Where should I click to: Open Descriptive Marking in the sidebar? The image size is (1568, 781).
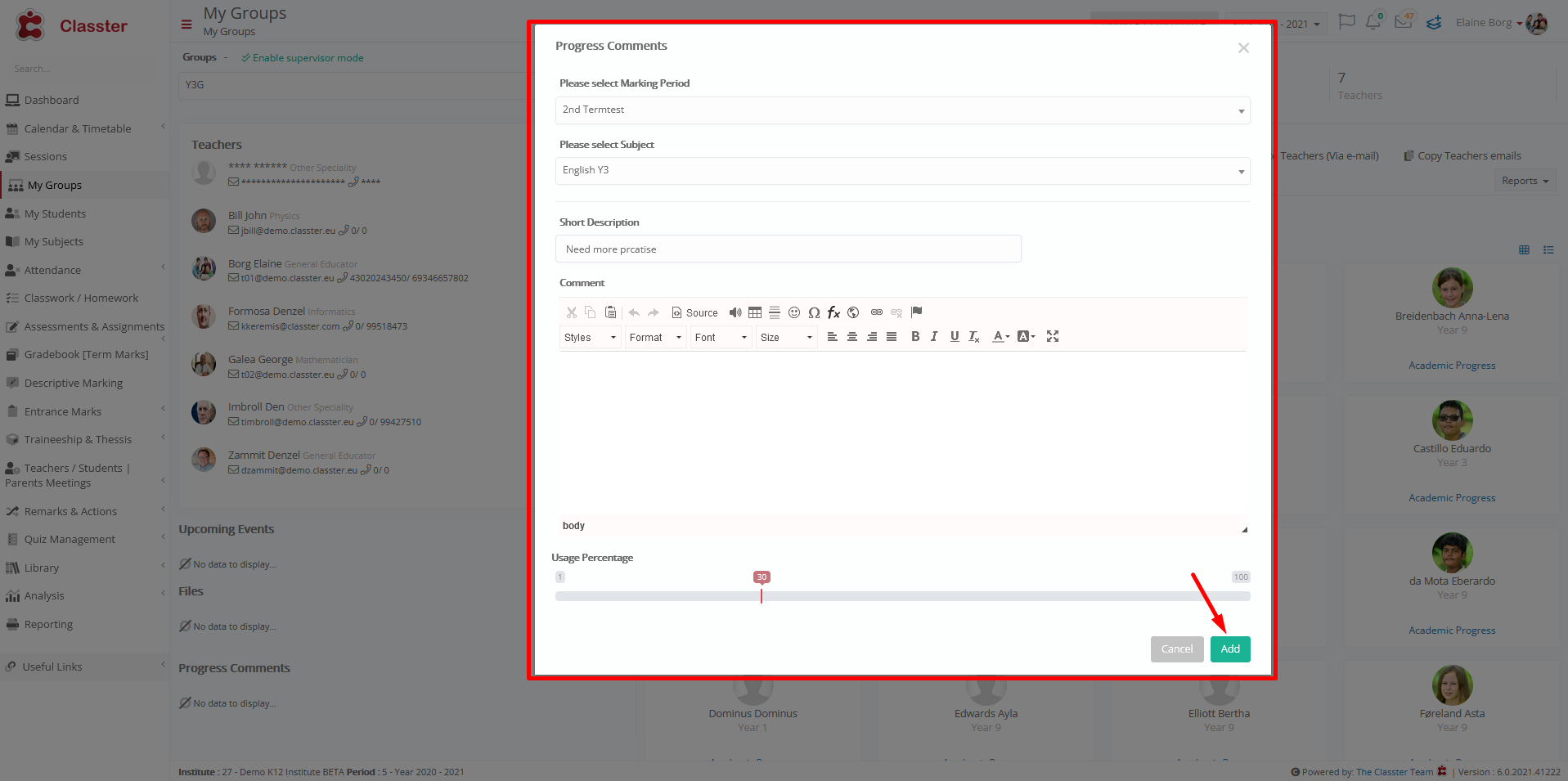74,384
